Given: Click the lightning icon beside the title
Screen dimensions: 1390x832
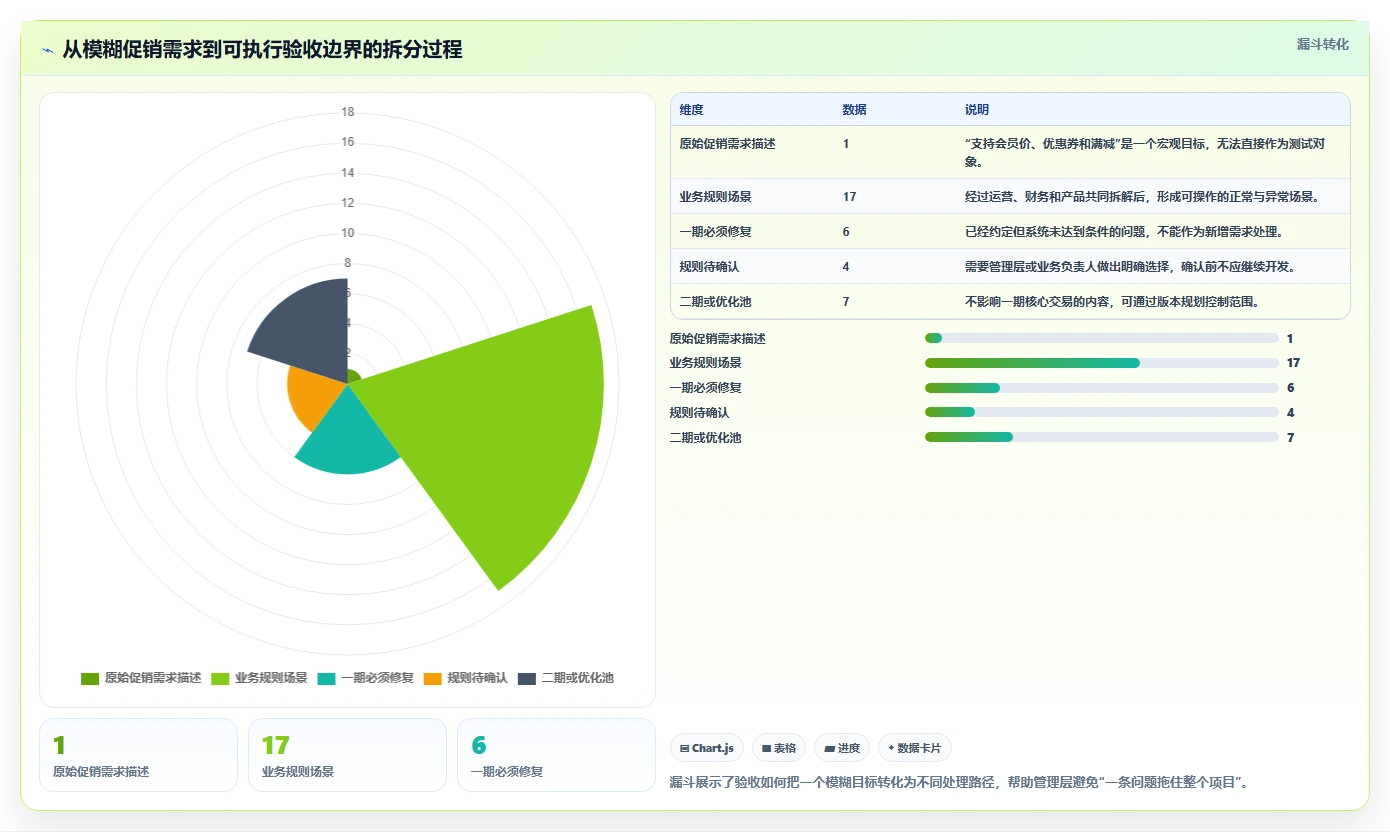Looking at the screenshot, I should 47,50.
